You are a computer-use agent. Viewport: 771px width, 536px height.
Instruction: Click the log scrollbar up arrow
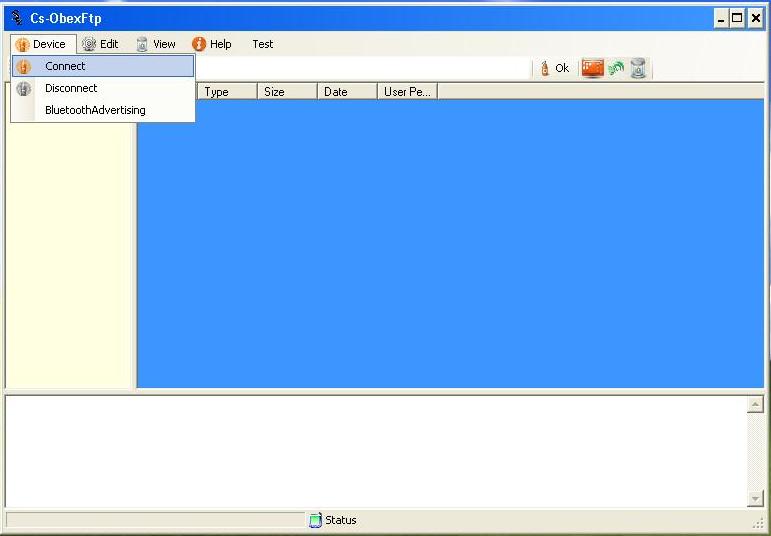click(x=755, y=405)
